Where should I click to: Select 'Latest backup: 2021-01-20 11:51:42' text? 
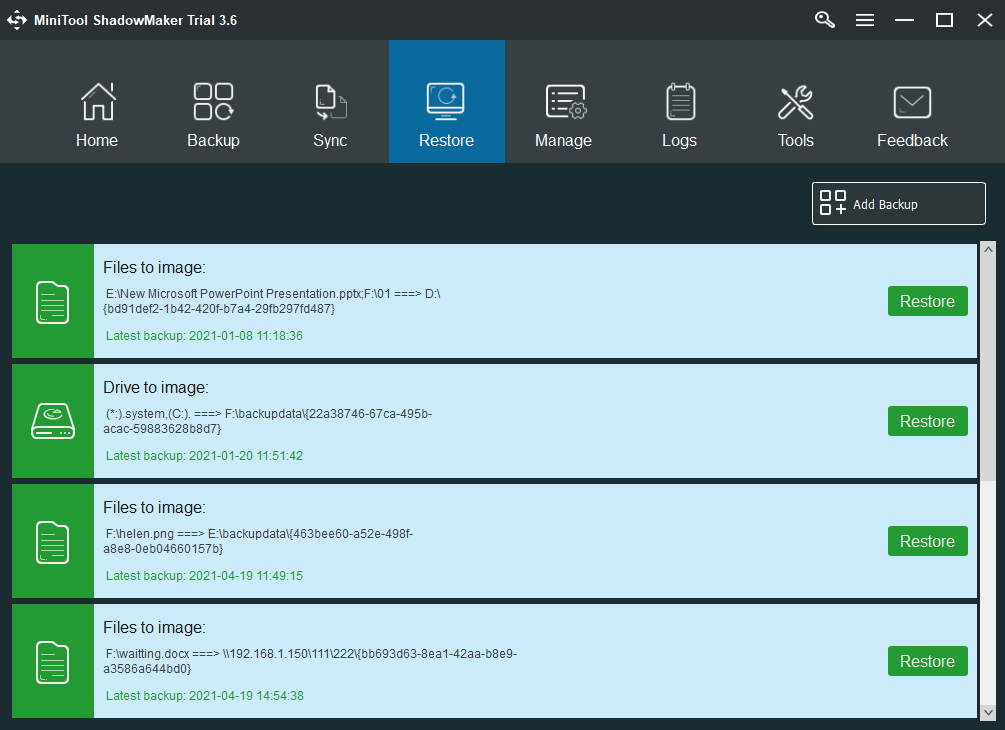coord(204,456)
